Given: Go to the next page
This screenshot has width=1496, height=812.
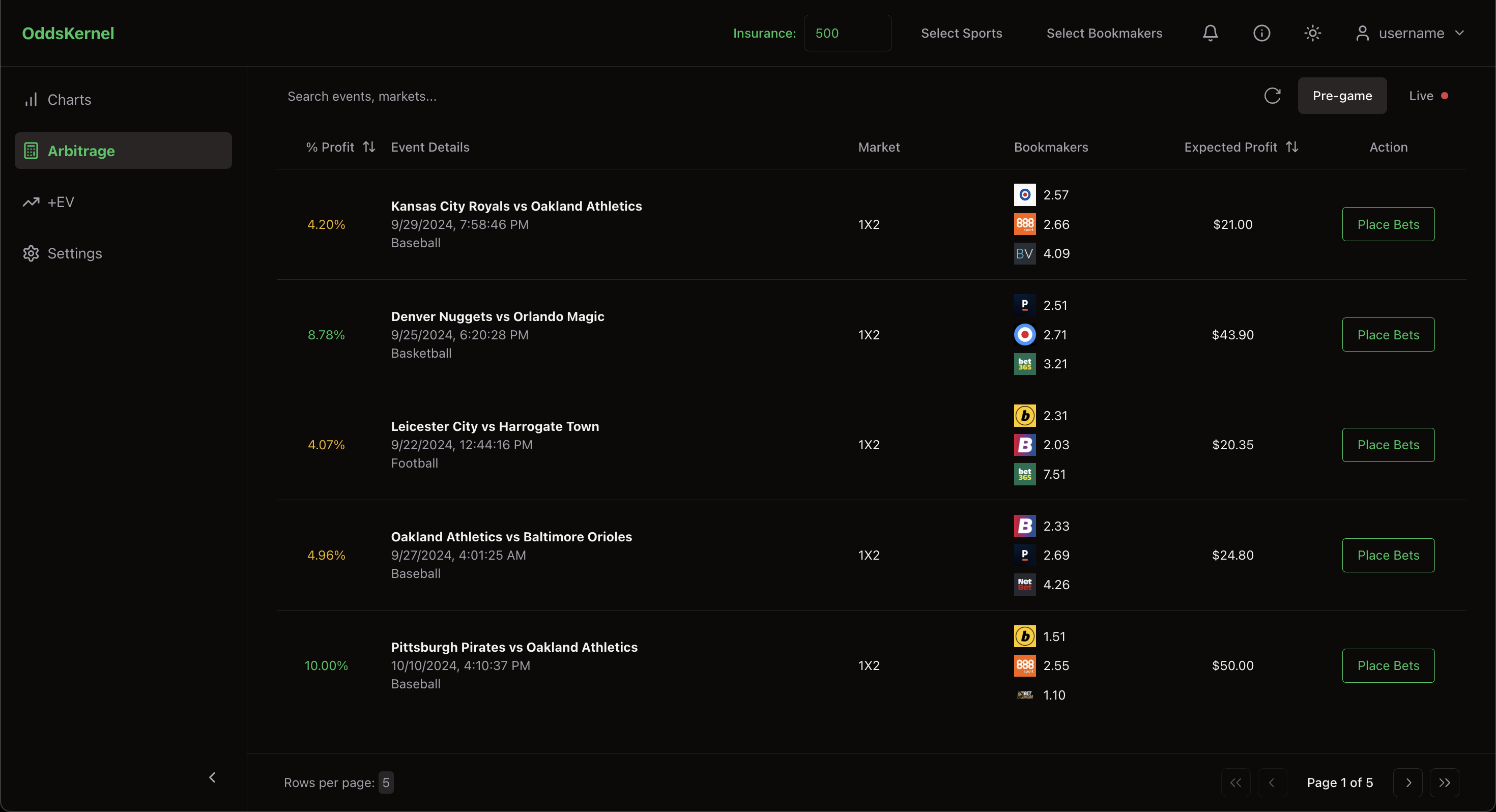Looking at the screenshot, I should 1408,783.
